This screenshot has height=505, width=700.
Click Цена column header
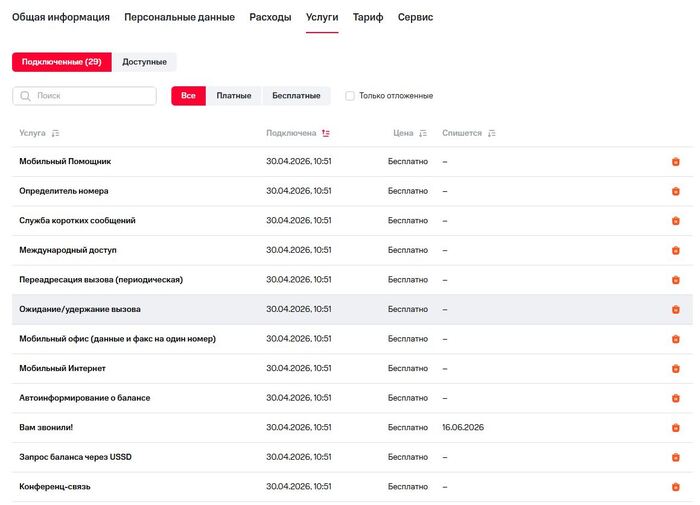click(403, 133)
